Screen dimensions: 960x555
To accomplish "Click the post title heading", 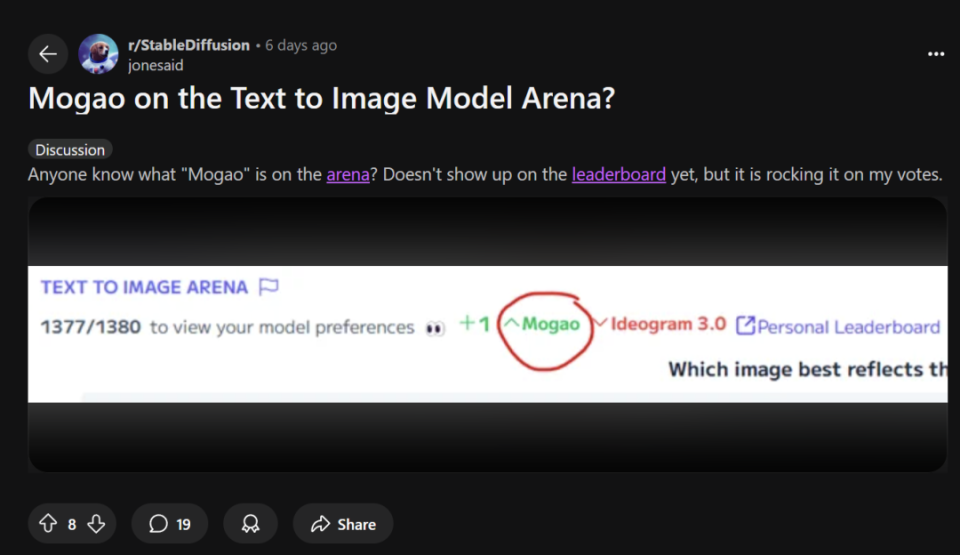I will 321,98.
